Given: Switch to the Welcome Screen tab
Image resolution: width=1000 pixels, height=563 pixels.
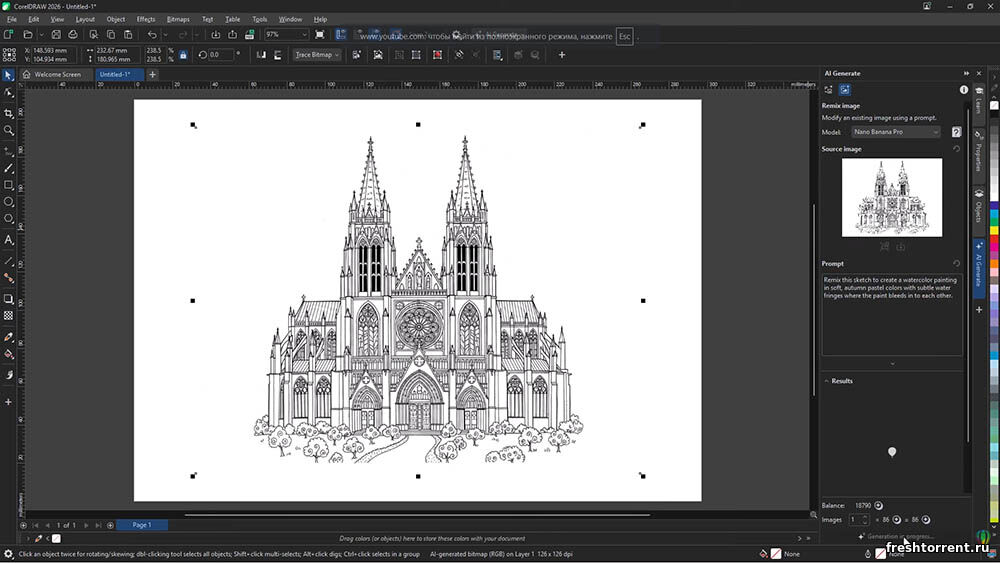Looking at the screenshot, I should tap(57, 74).
